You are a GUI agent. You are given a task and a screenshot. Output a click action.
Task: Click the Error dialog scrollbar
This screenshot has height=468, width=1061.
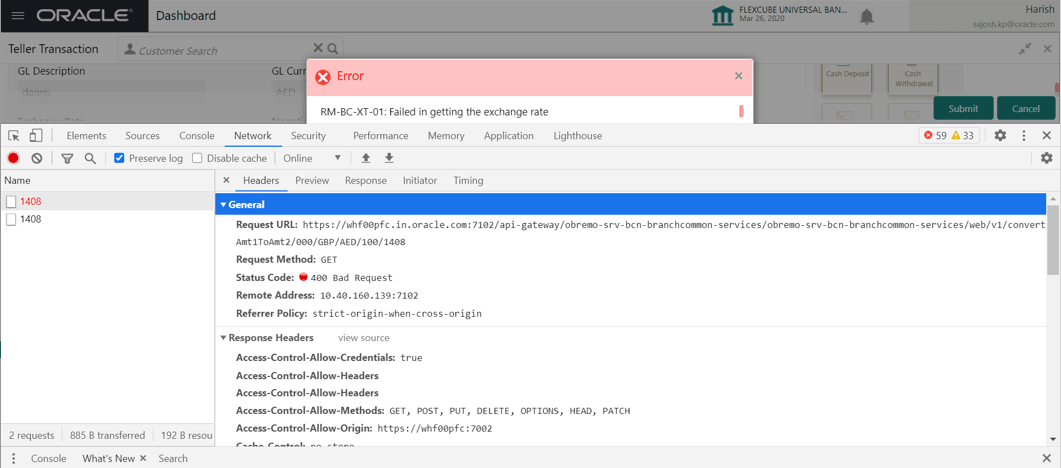(741, 111)
